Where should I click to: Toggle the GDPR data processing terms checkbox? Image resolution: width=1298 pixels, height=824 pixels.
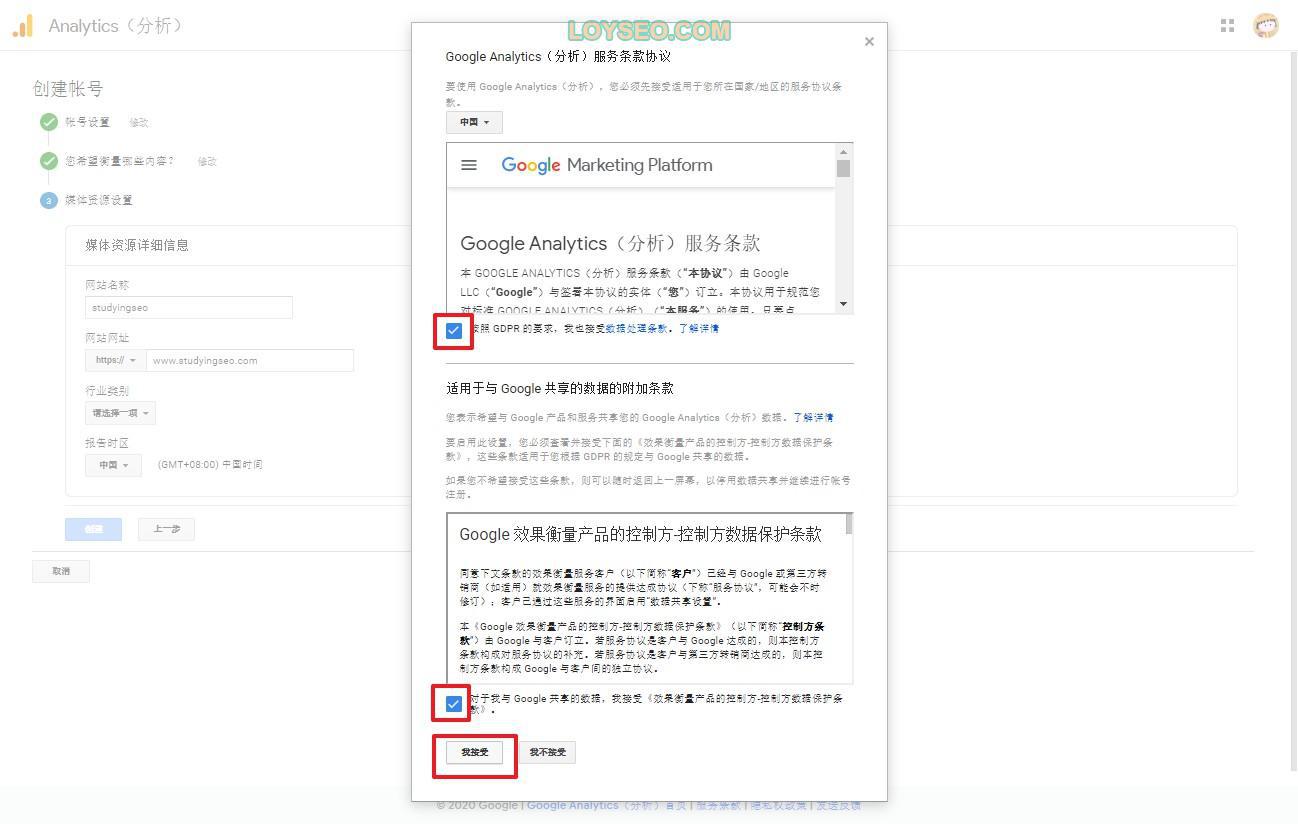[453, 330]
